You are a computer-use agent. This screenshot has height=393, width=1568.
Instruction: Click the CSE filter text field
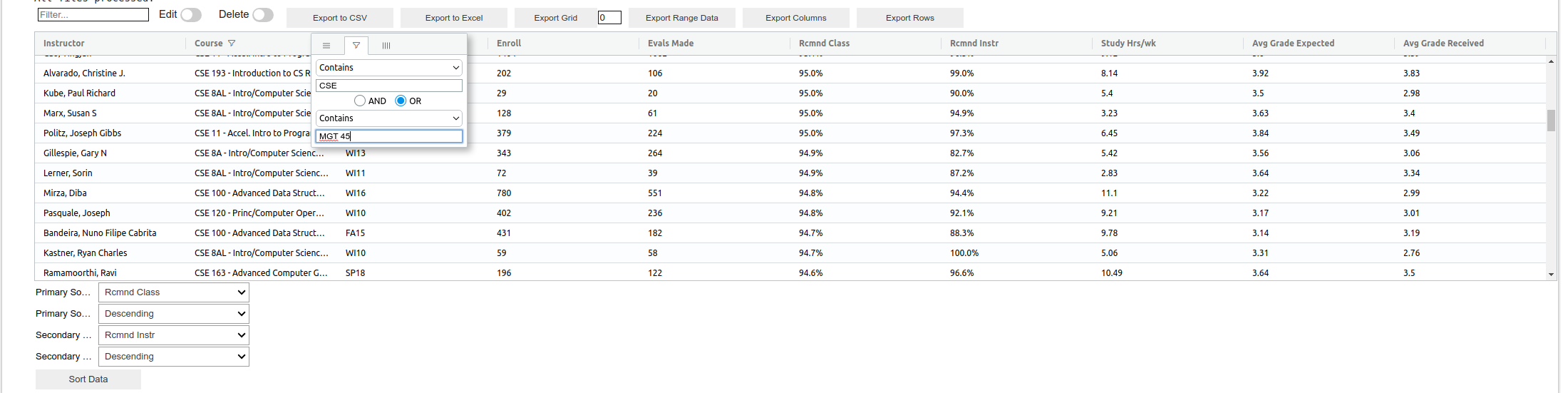[389, 86]
